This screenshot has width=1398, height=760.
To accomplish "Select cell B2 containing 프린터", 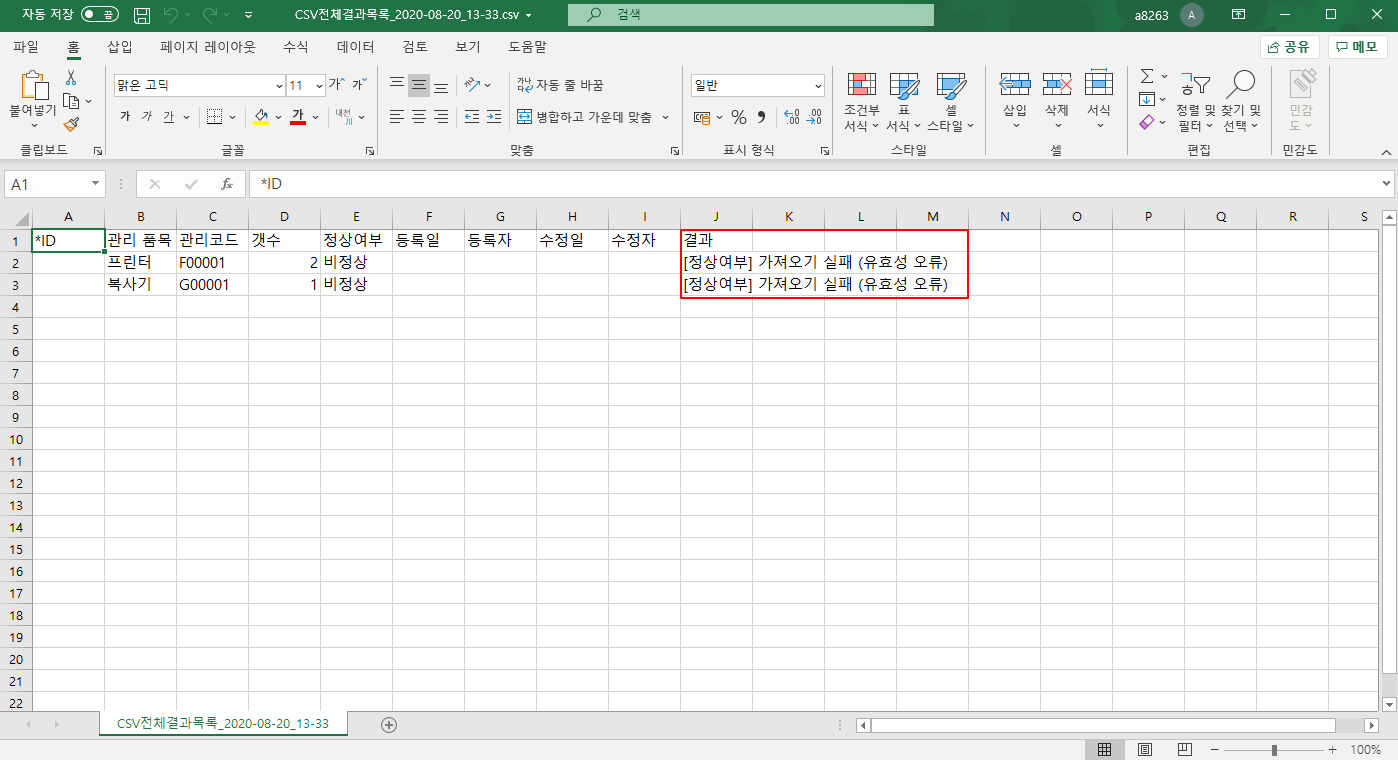I will [140, 263].
